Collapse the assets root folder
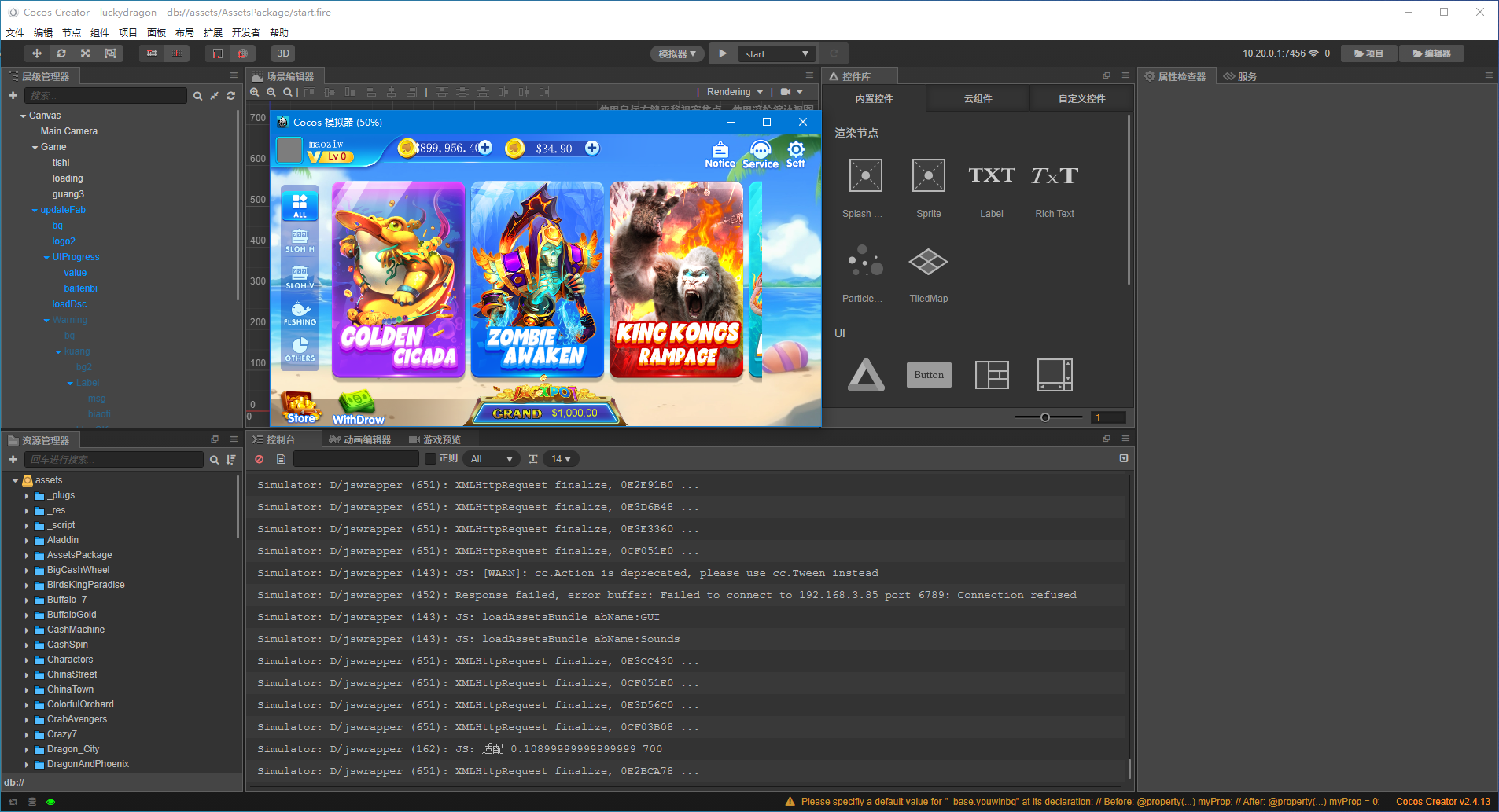Screen dimensions: 1499x812 (x=15, y=480)
